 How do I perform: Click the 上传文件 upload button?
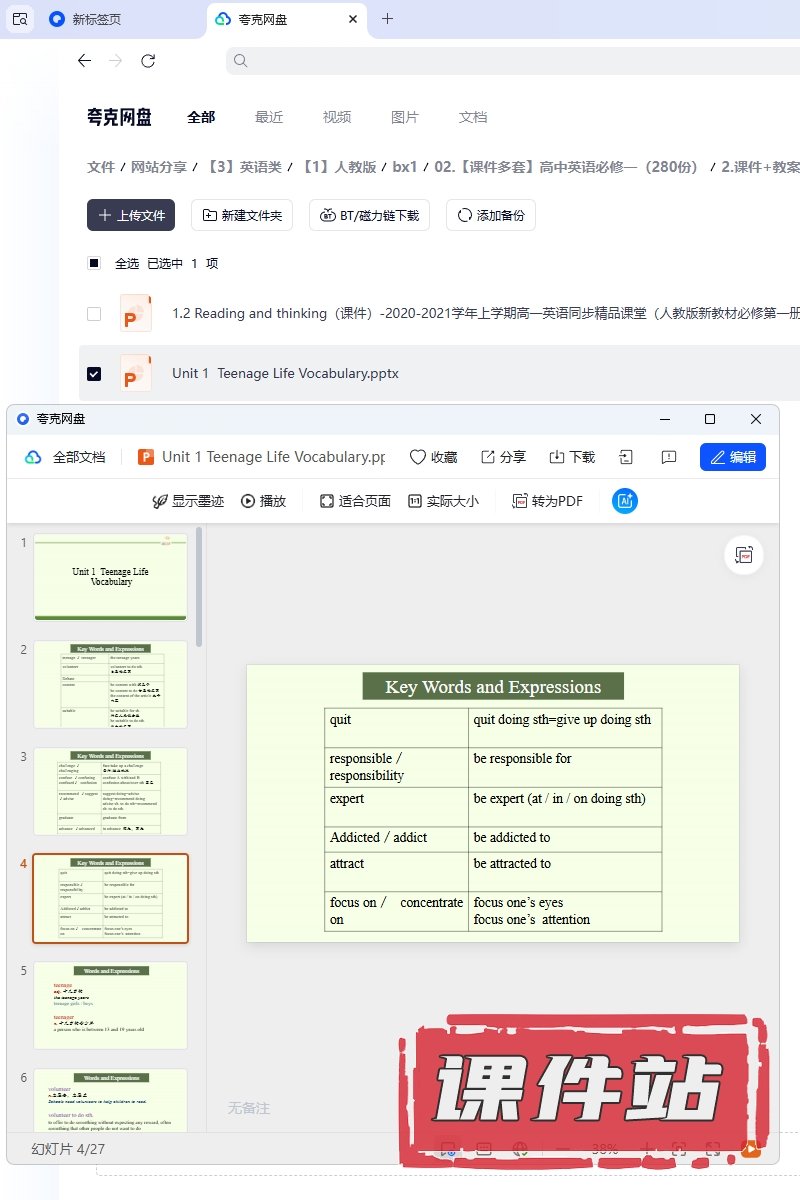131,215
